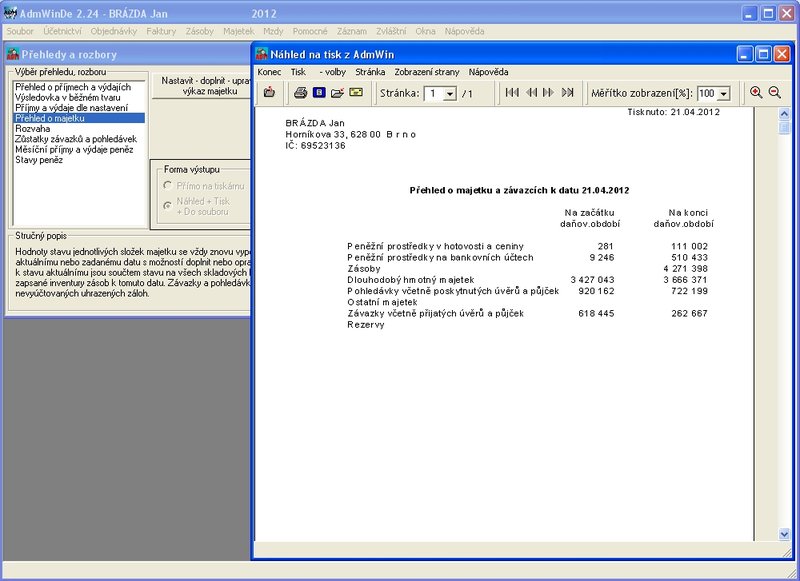The image size is (800, 581).
Task: Open Faktury menu in main window
Action: 161,31
